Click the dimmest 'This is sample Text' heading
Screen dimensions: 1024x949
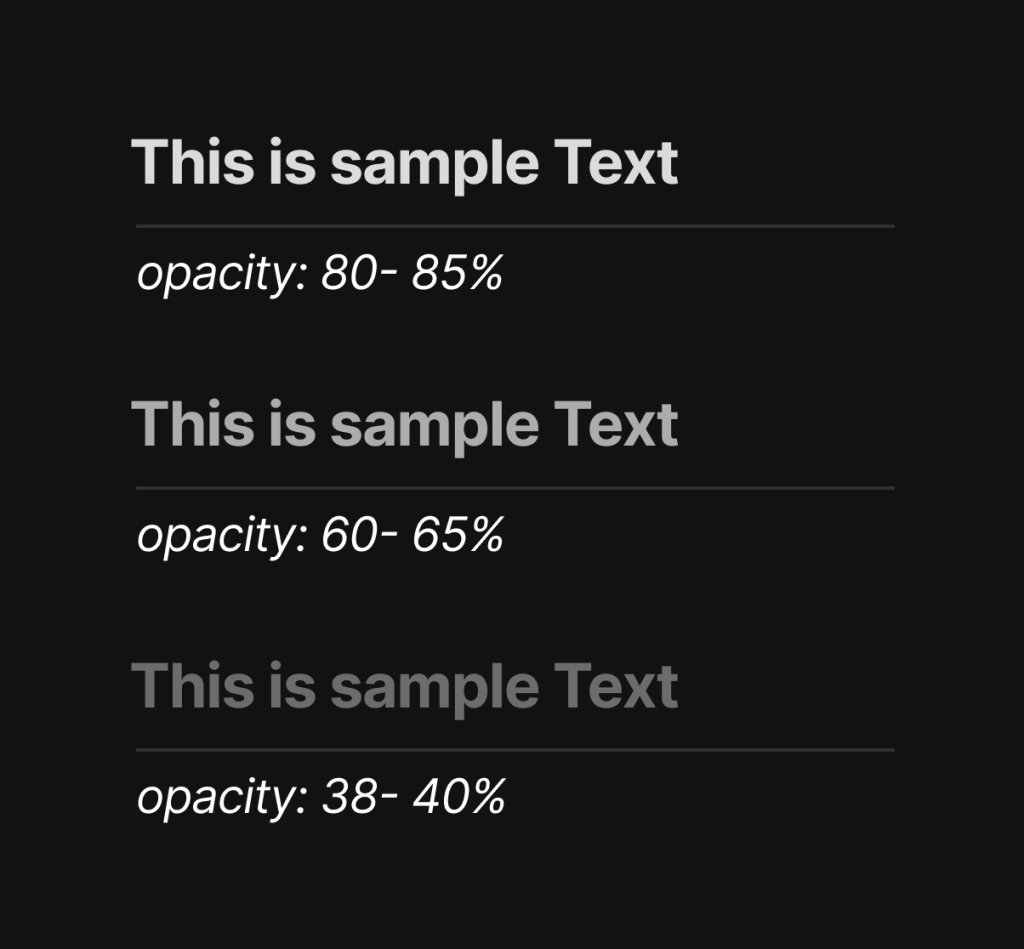click(405, 688)
